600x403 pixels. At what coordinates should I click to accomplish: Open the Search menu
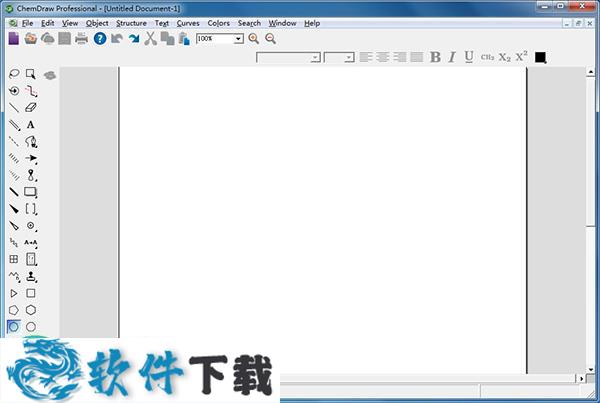249,23
